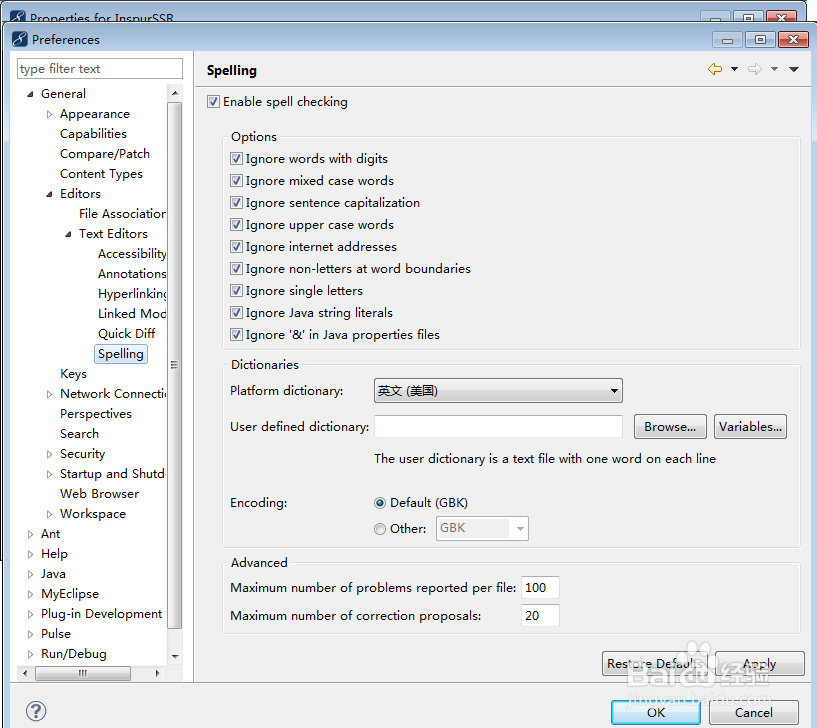Collapse the Text Editors tree node
The image size is (817, 728).
[x=68, y=235]
